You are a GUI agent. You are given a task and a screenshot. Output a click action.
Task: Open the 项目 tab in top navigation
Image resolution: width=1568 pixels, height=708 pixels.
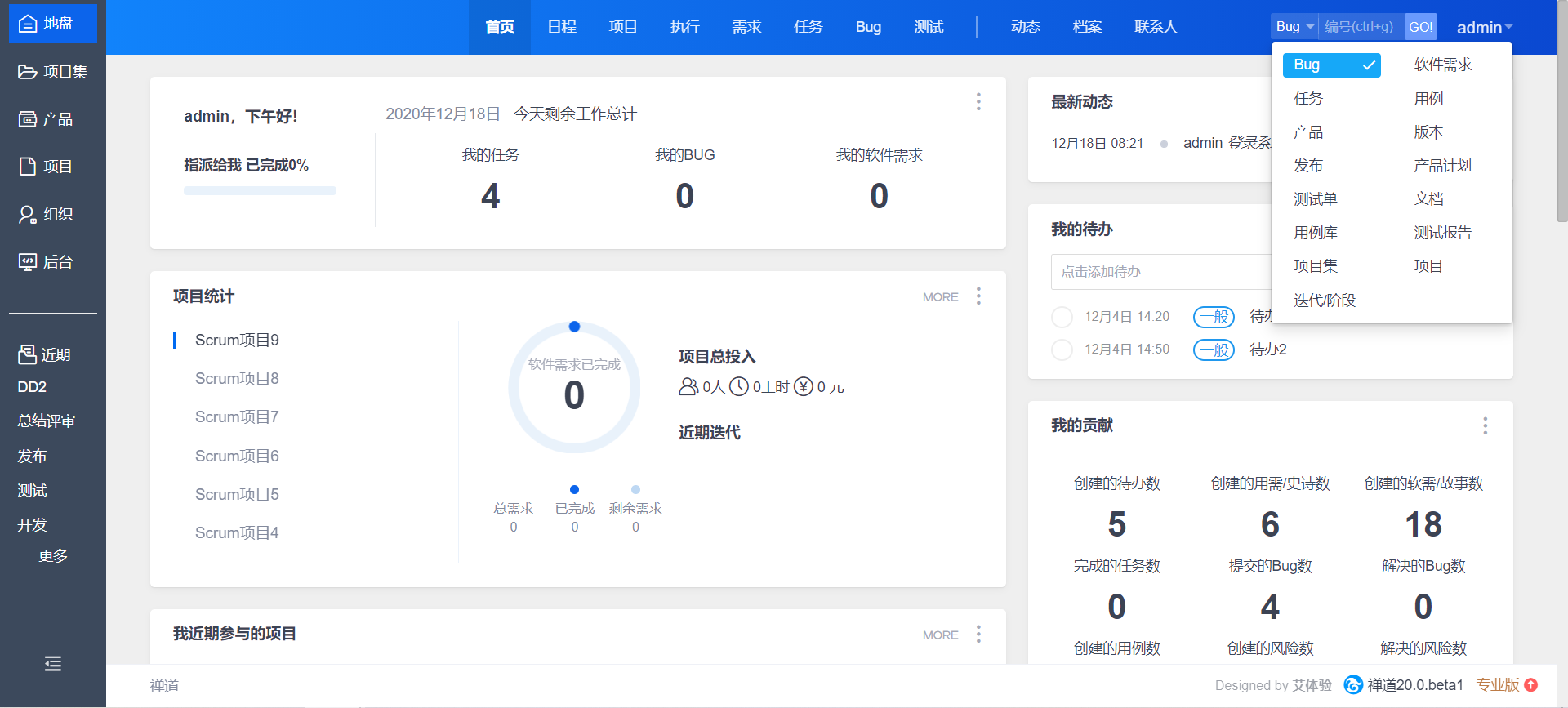[623, 27]
